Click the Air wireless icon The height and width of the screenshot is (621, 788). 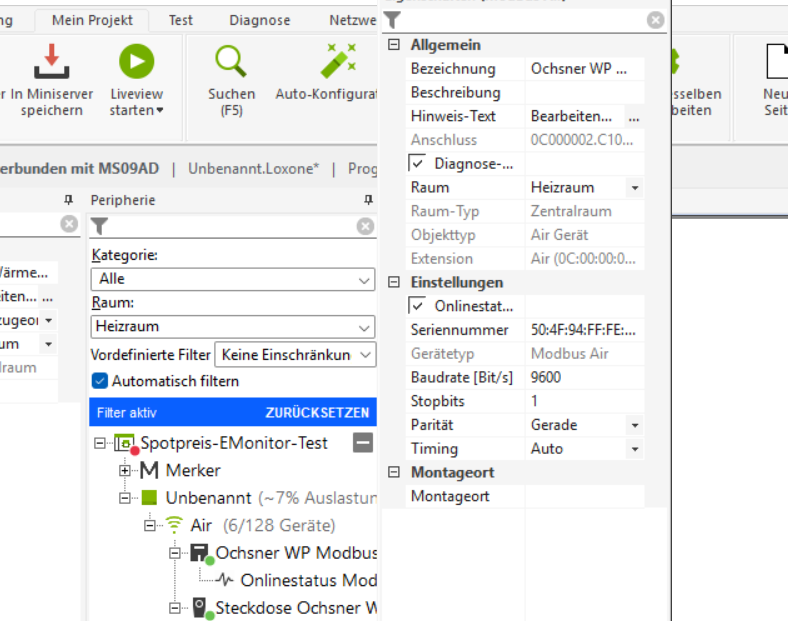coord(174,525)
